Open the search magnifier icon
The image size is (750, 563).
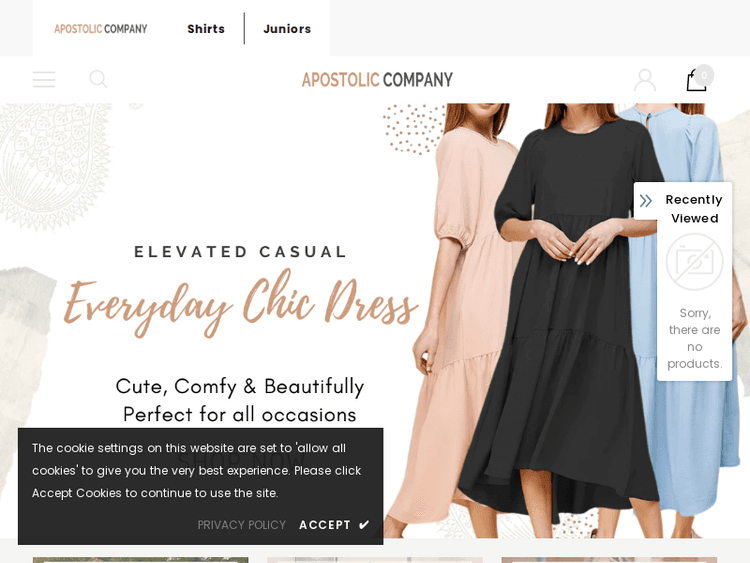(98, 79)
